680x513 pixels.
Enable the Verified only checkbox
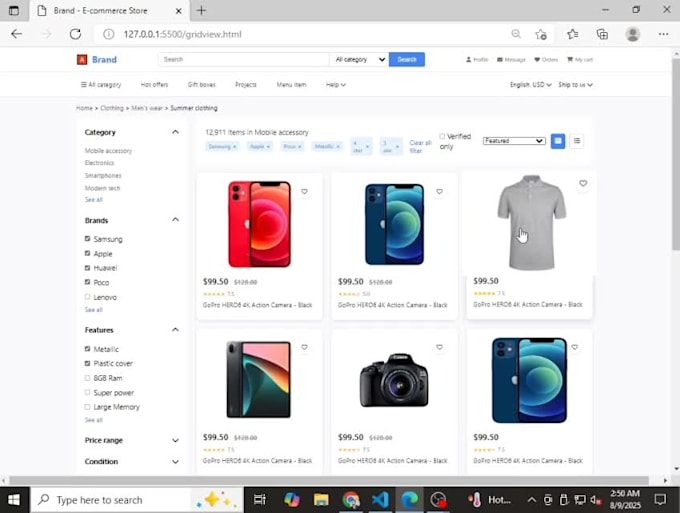point(442,136)
